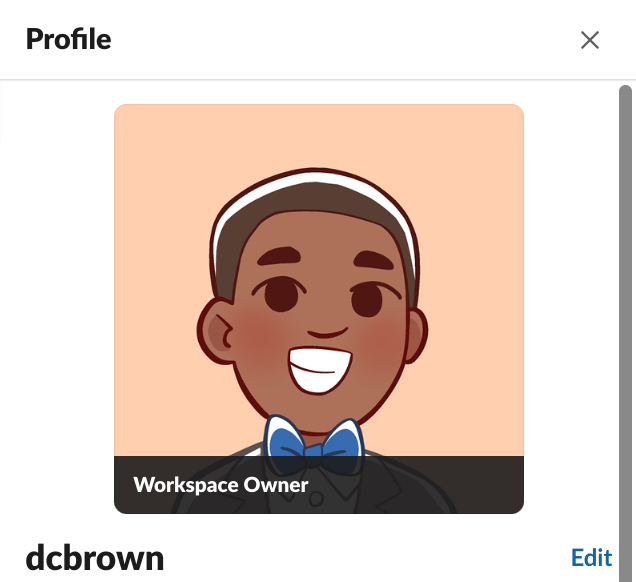Image resolution: width=636 pixels, height=582 pixels.
Task: Click the Workspace Owner banner label
Action: (221, 485)
